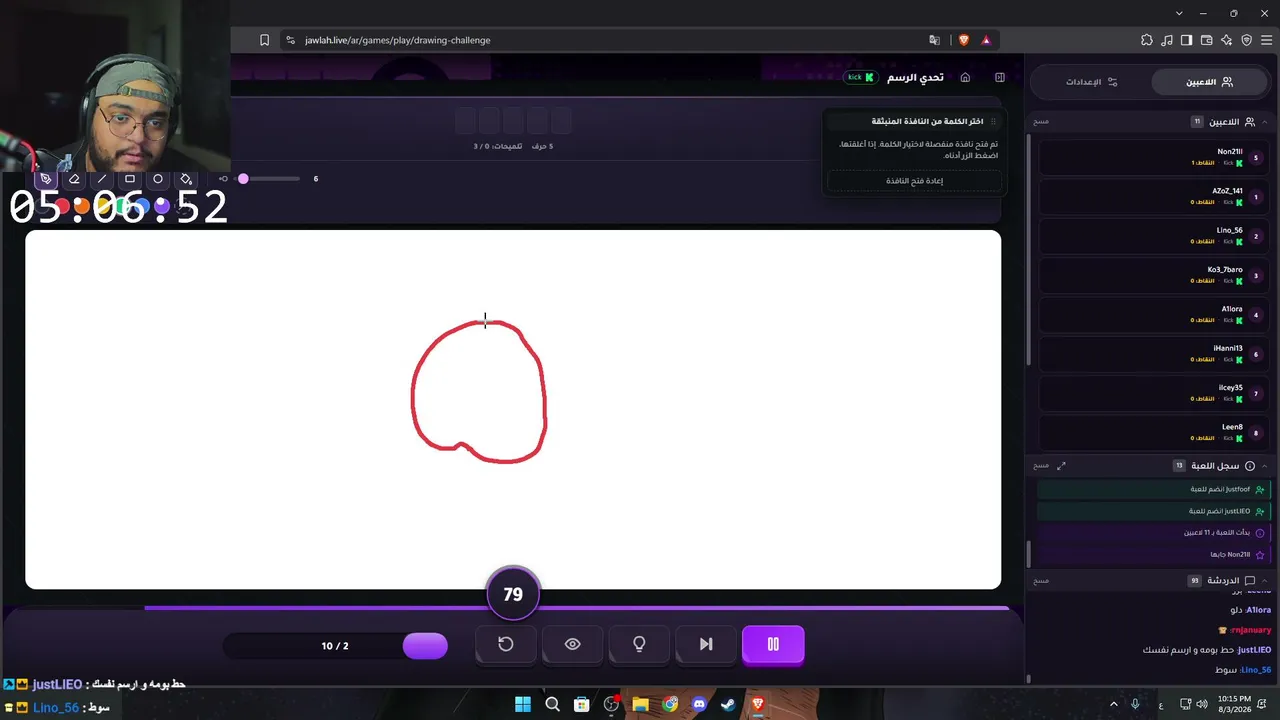Collapse the الدردشة chat section chevron
Image resolution: width=1280 pixels, height=720 pixels.
(x=1265, y=580)
